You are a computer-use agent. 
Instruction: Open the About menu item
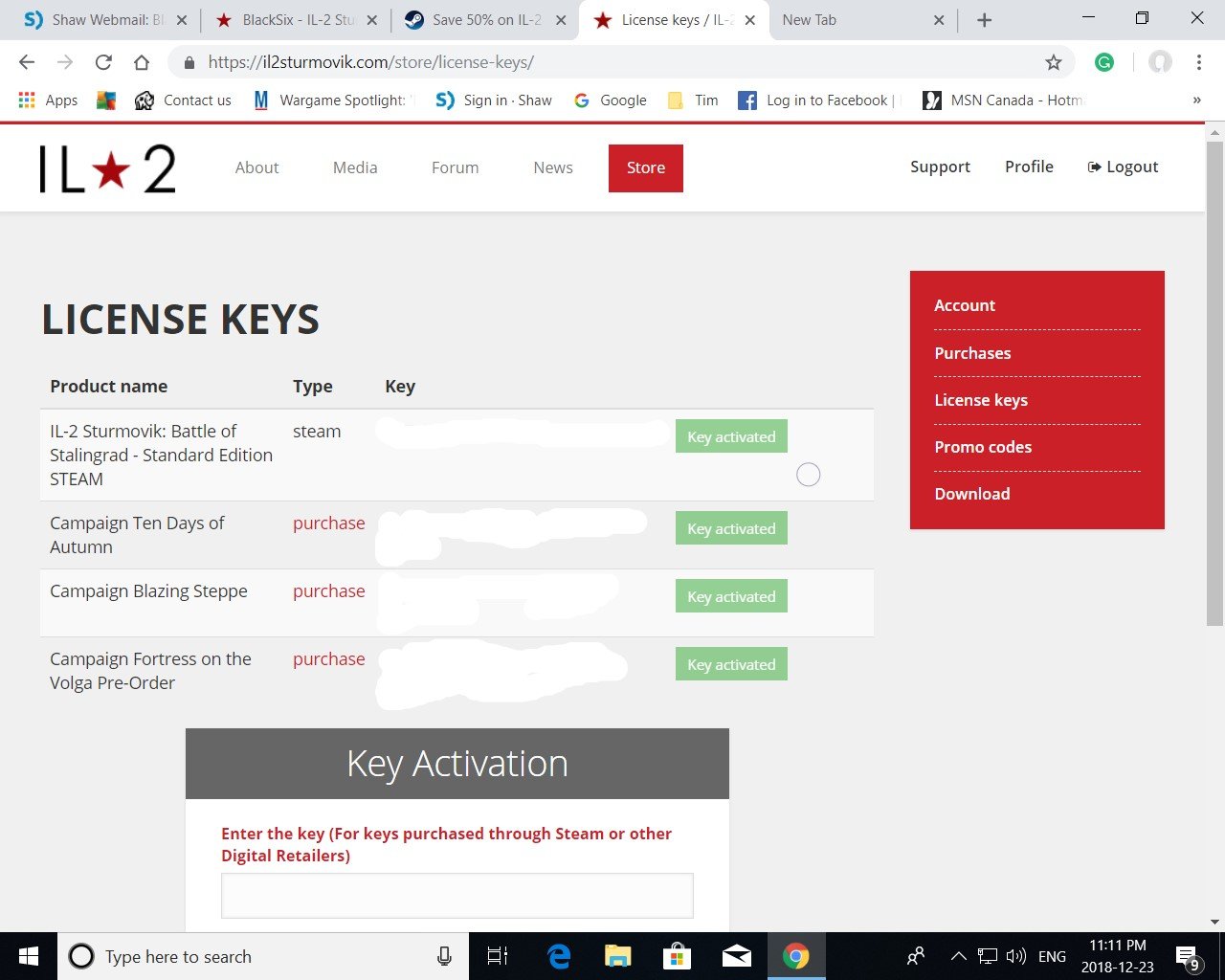(257, 167)
